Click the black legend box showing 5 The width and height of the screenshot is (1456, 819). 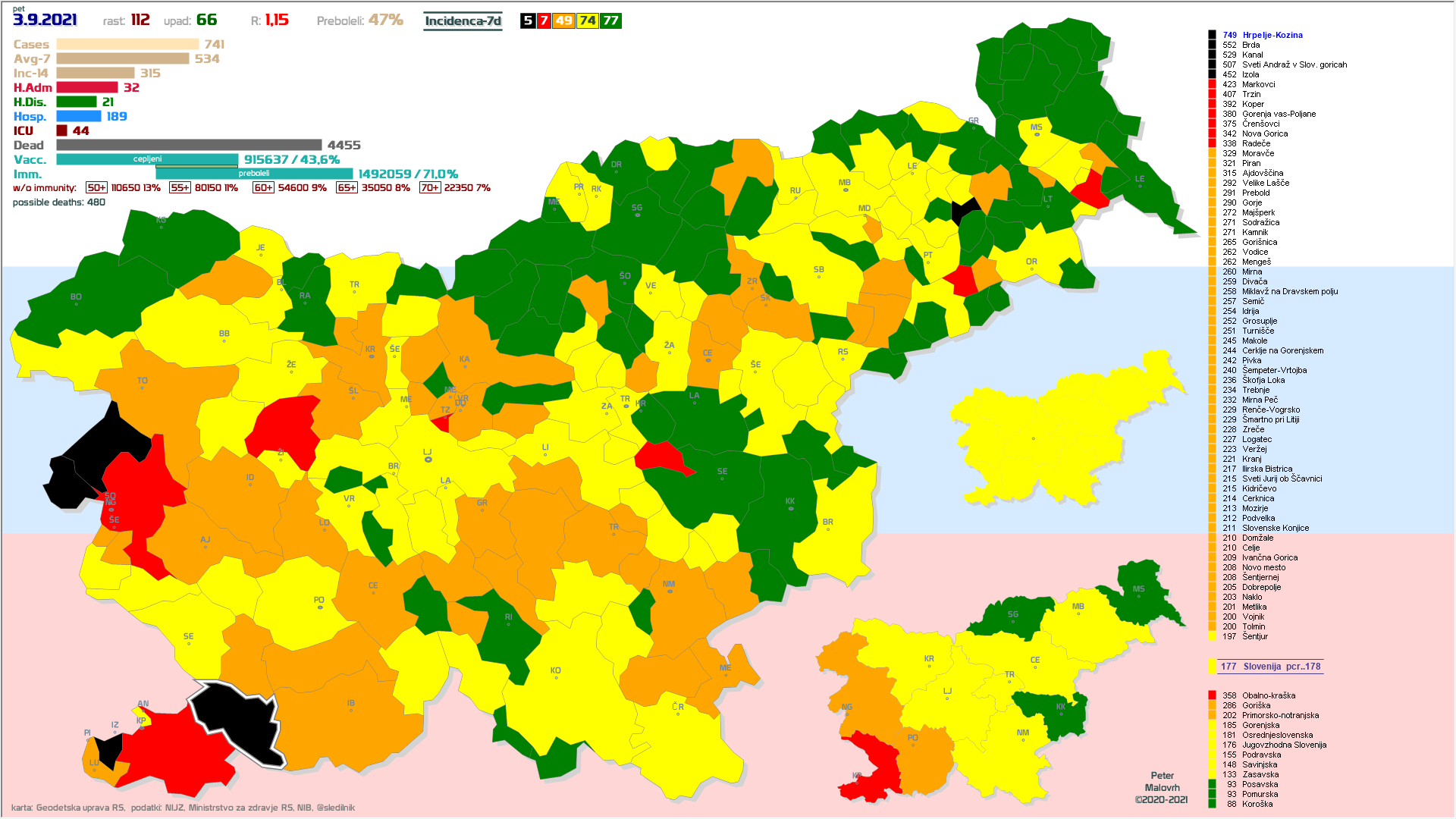[x=528, y=21]
